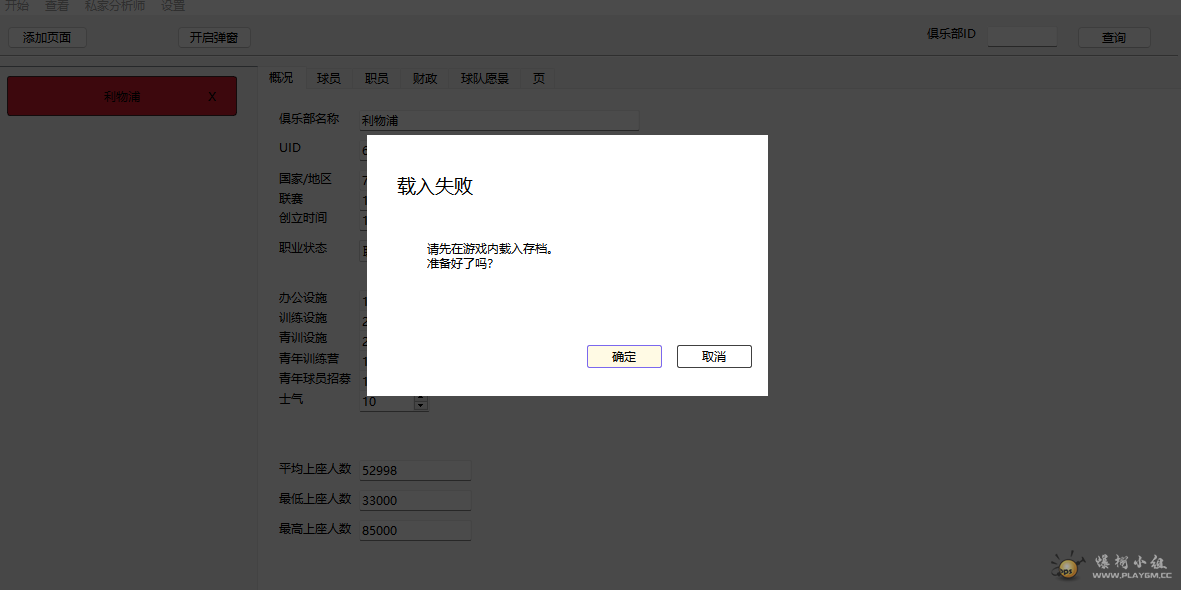Switch to the 页 tab
The height and width of the screenshot is (590, 1181).
pyautogui.click(x=539, y=78)
